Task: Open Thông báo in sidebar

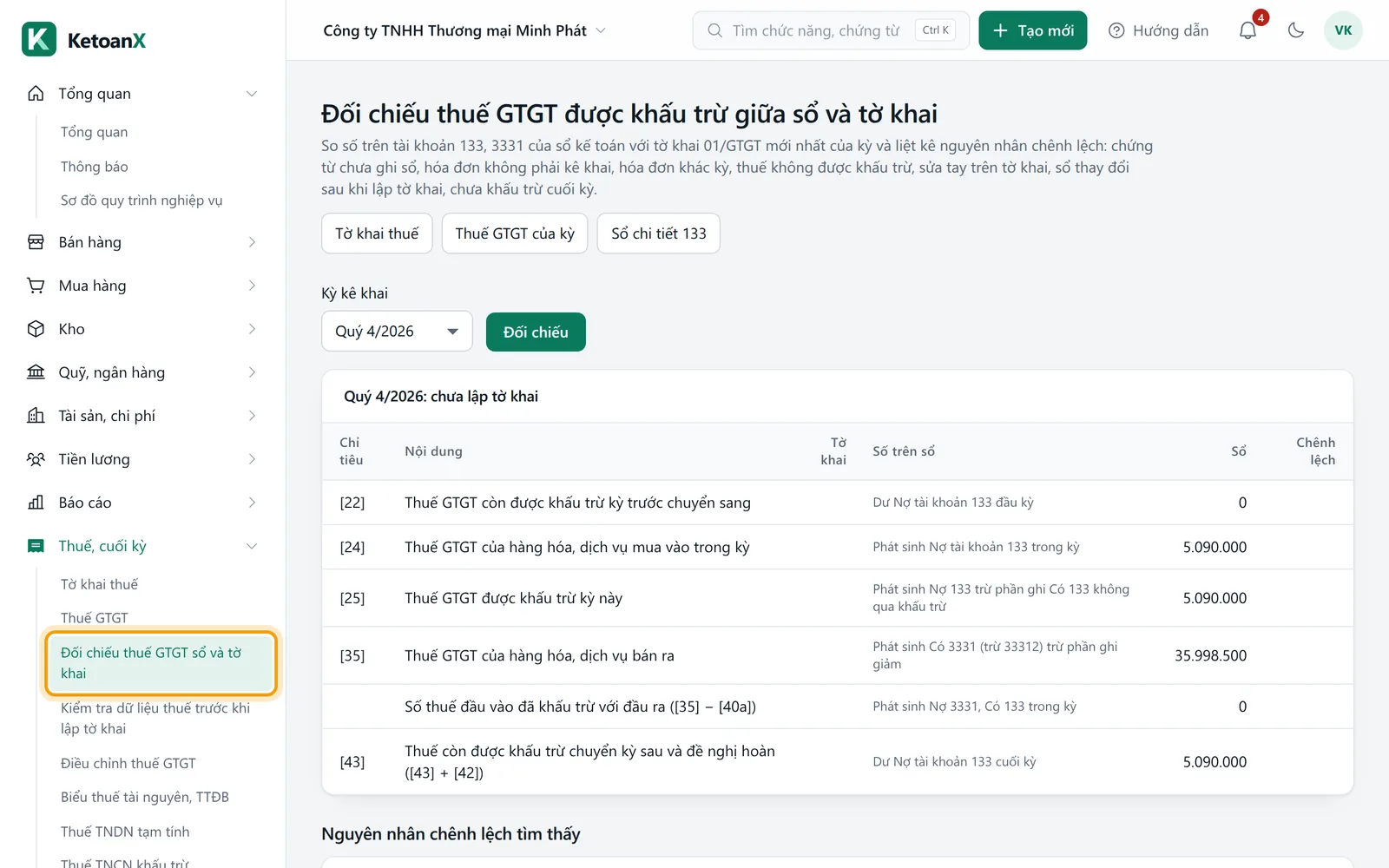Action: click(94, 167)
